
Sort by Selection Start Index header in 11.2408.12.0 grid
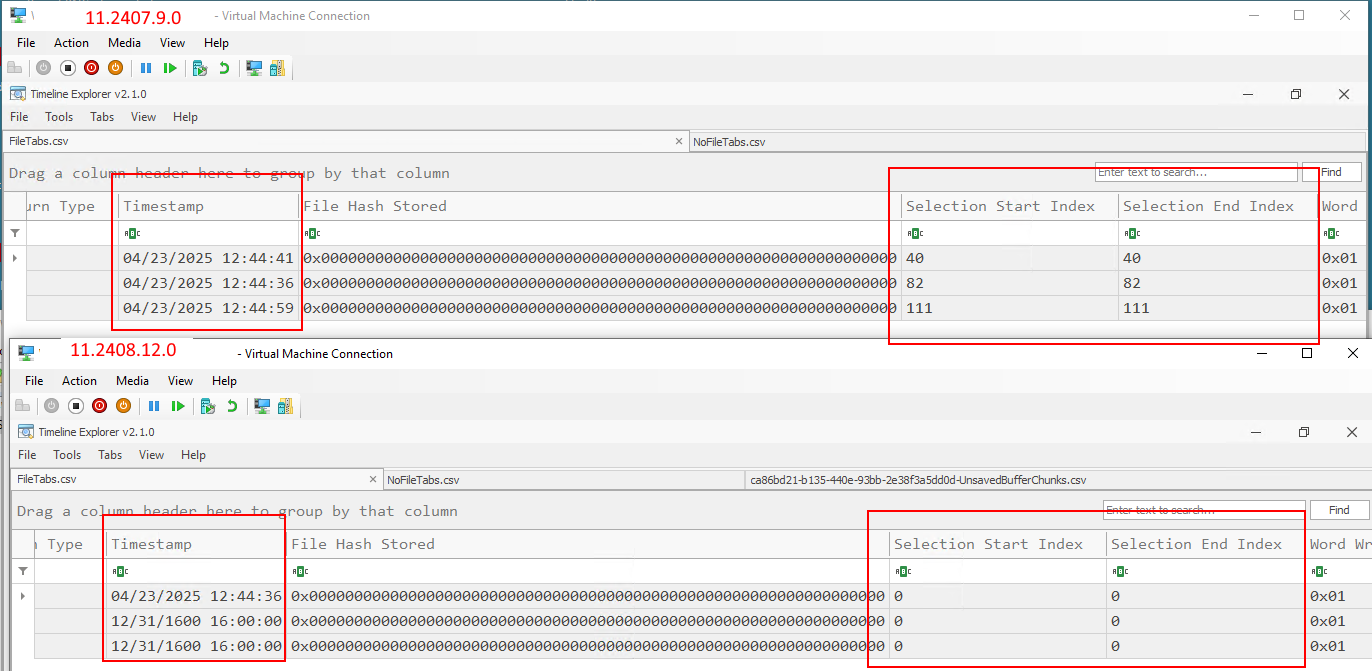tap(998, 544)
